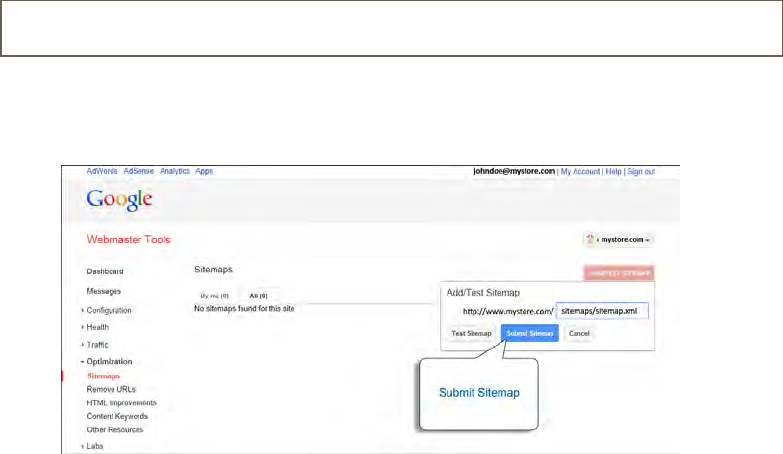Open the mystore.com site dropdown

coord(619,240)
